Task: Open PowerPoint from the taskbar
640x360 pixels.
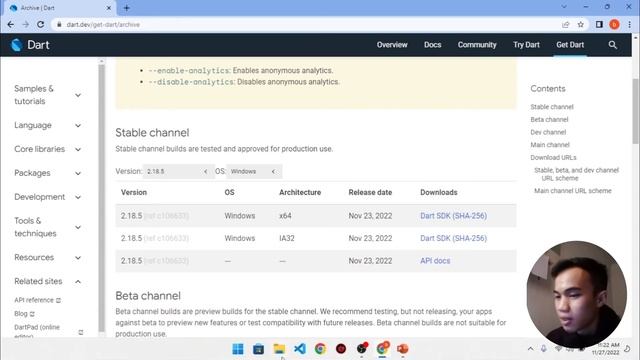Action: (402, 349)
